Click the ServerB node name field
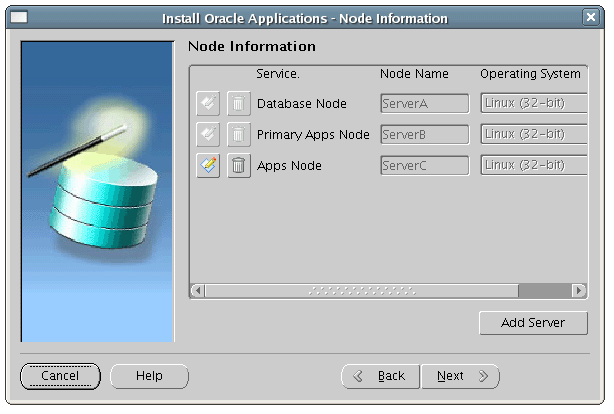Image resolution: width=614 pixels, height=414 pixels. [x=424, y=134]
